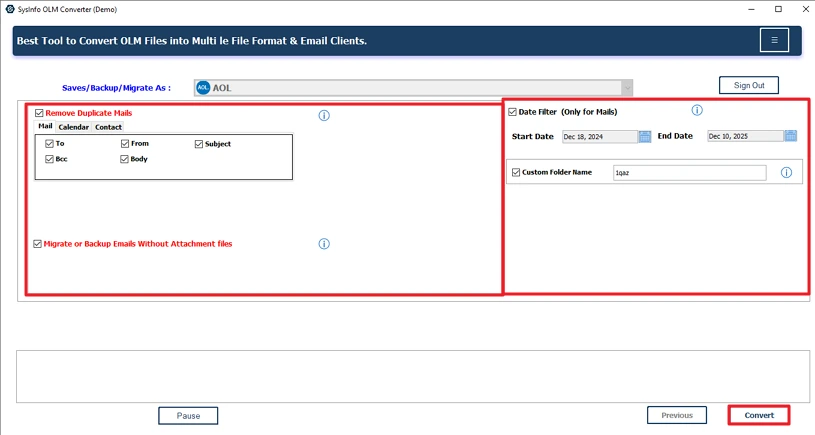
Task: Click info icon beside Date Filter
Action: click(697, 110)
